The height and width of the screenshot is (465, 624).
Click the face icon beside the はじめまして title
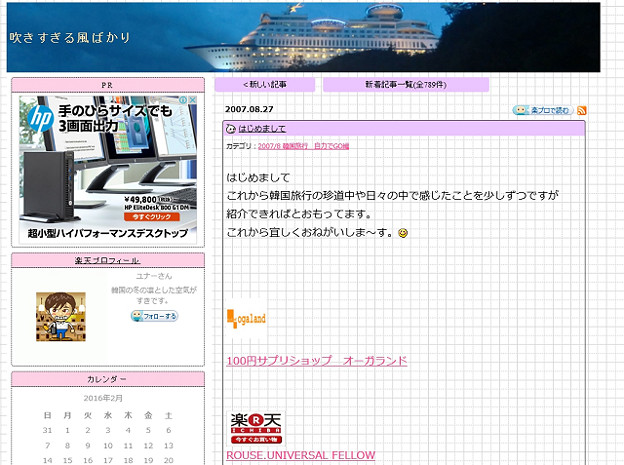pos(231,129)
